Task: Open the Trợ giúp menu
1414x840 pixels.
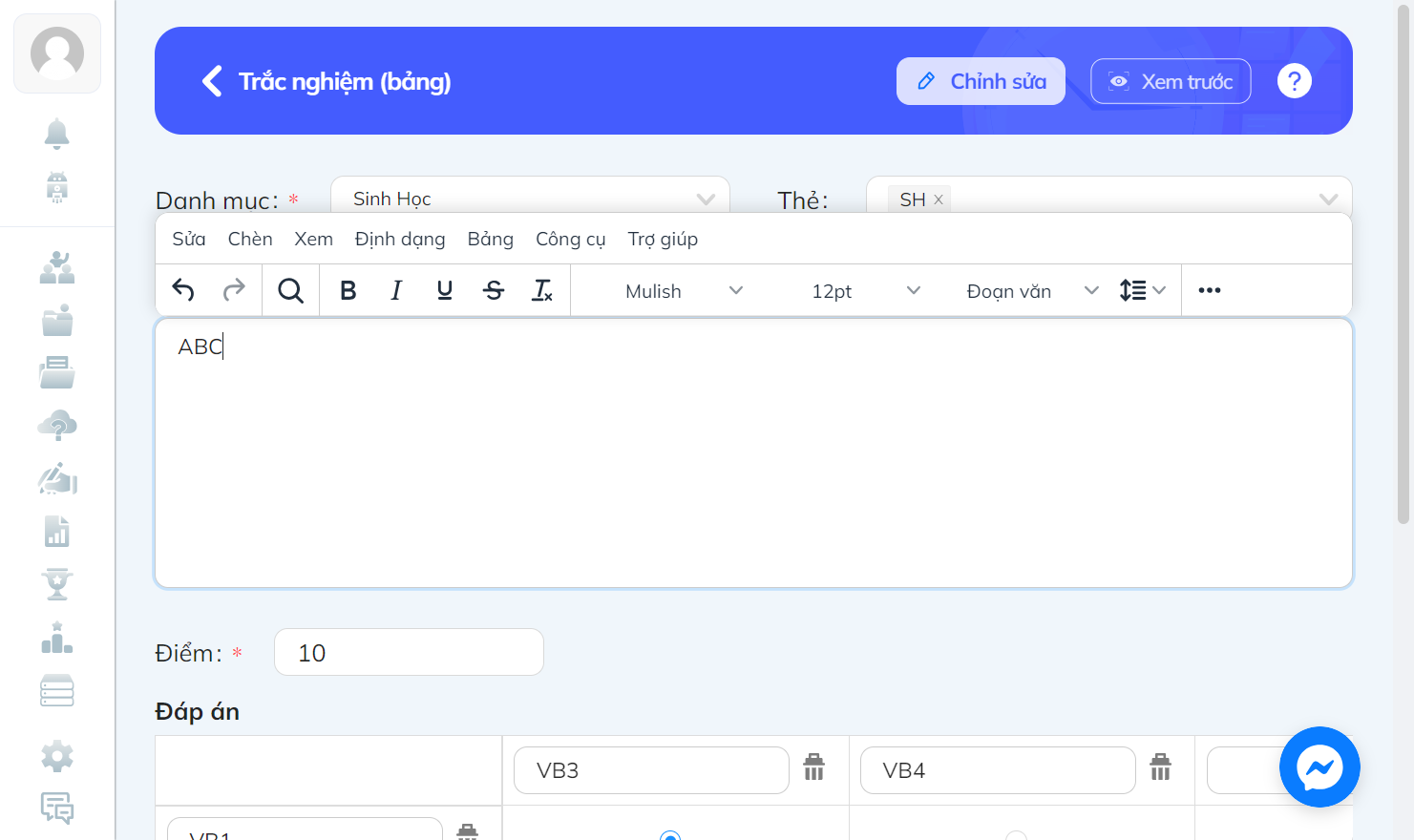Action: pos(663,239)
